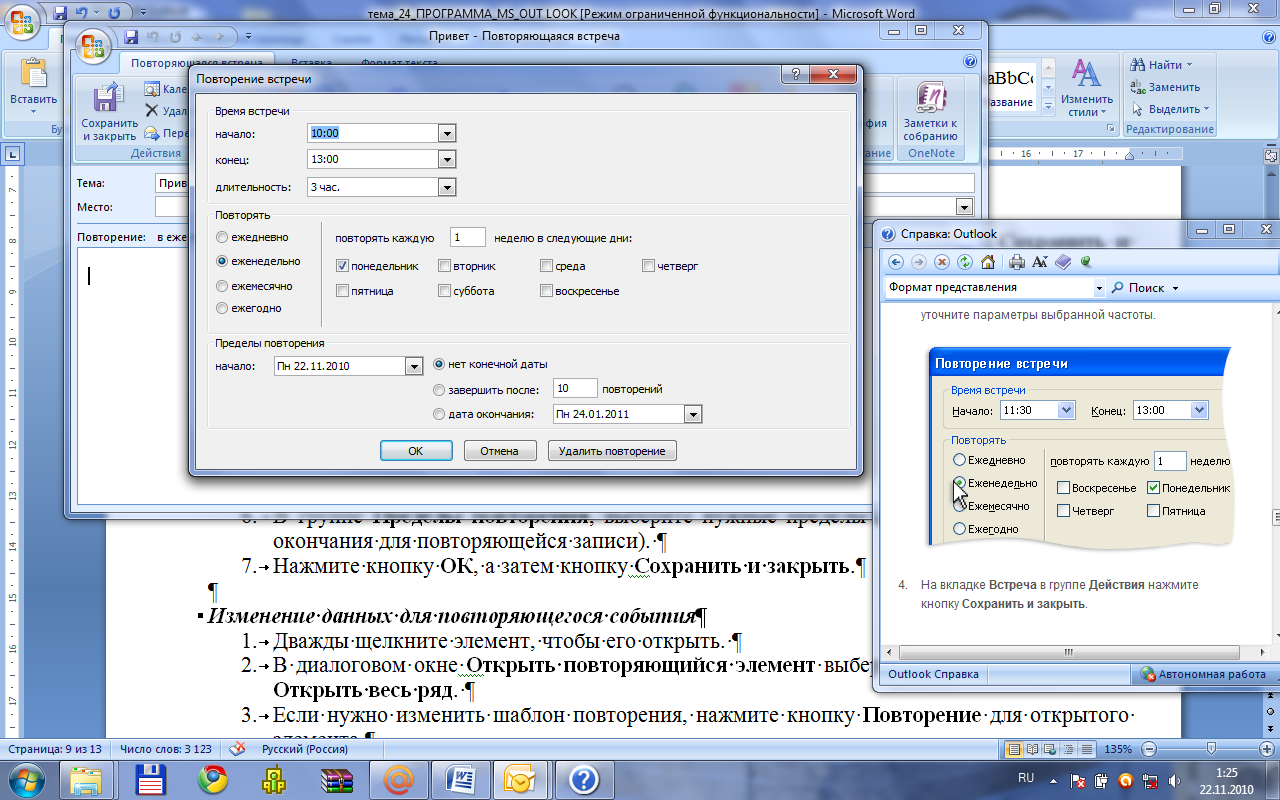Open OneNote meeting notes button
This screenshot has width=1280, height=800.
pyautogui.click(x=931, y=111)
